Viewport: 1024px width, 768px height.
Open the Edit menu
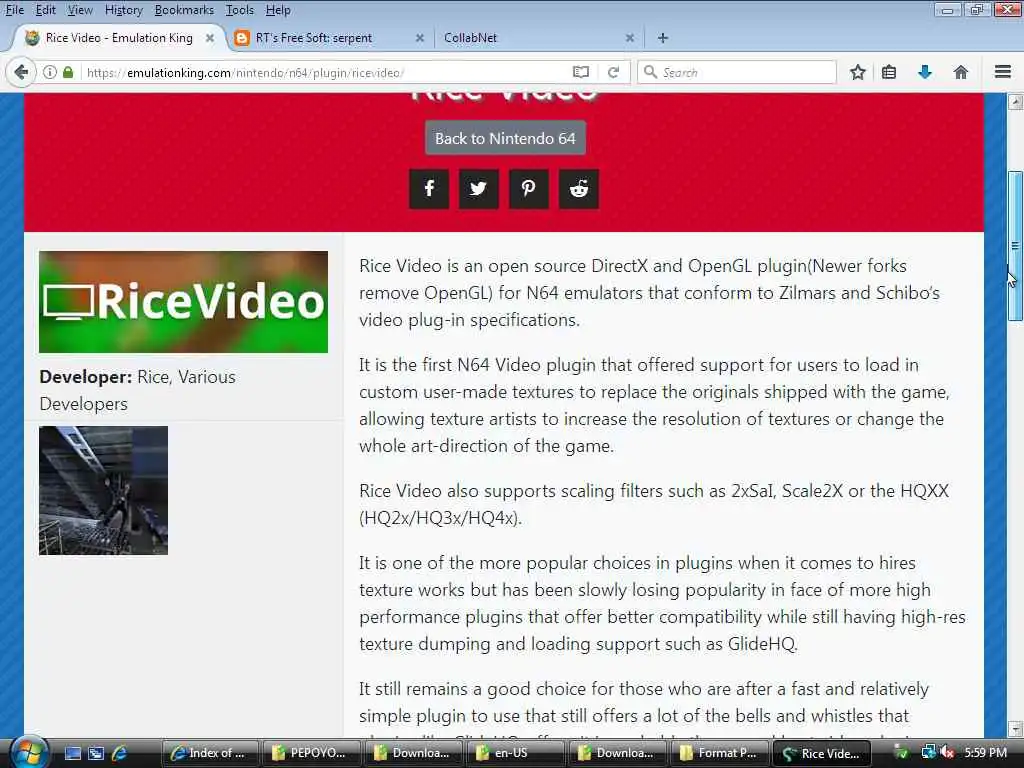tap(45, 10)
